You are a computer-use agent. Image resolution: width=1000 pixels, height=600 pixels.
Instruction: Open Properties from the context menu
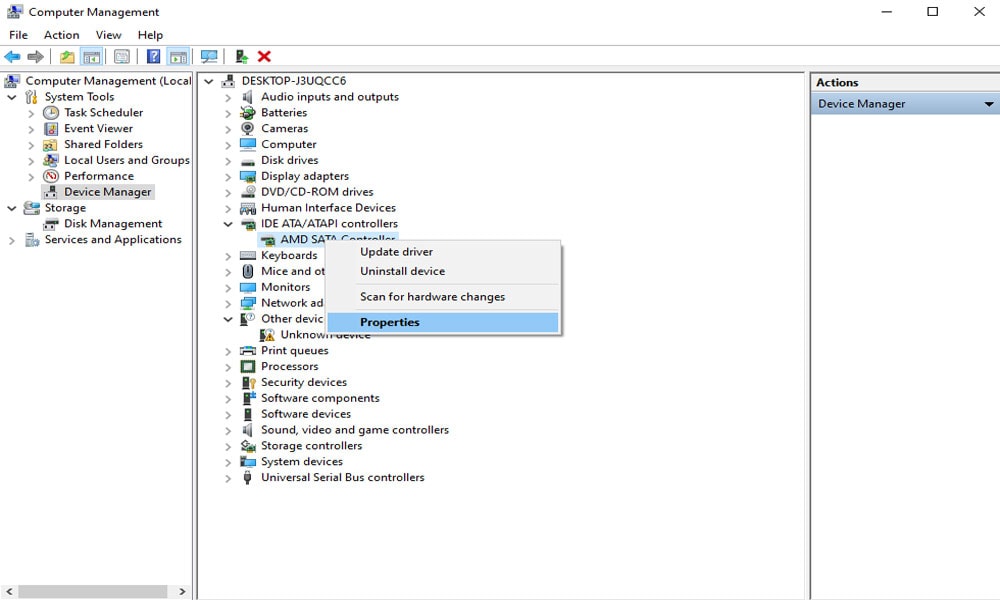(443, 322)
